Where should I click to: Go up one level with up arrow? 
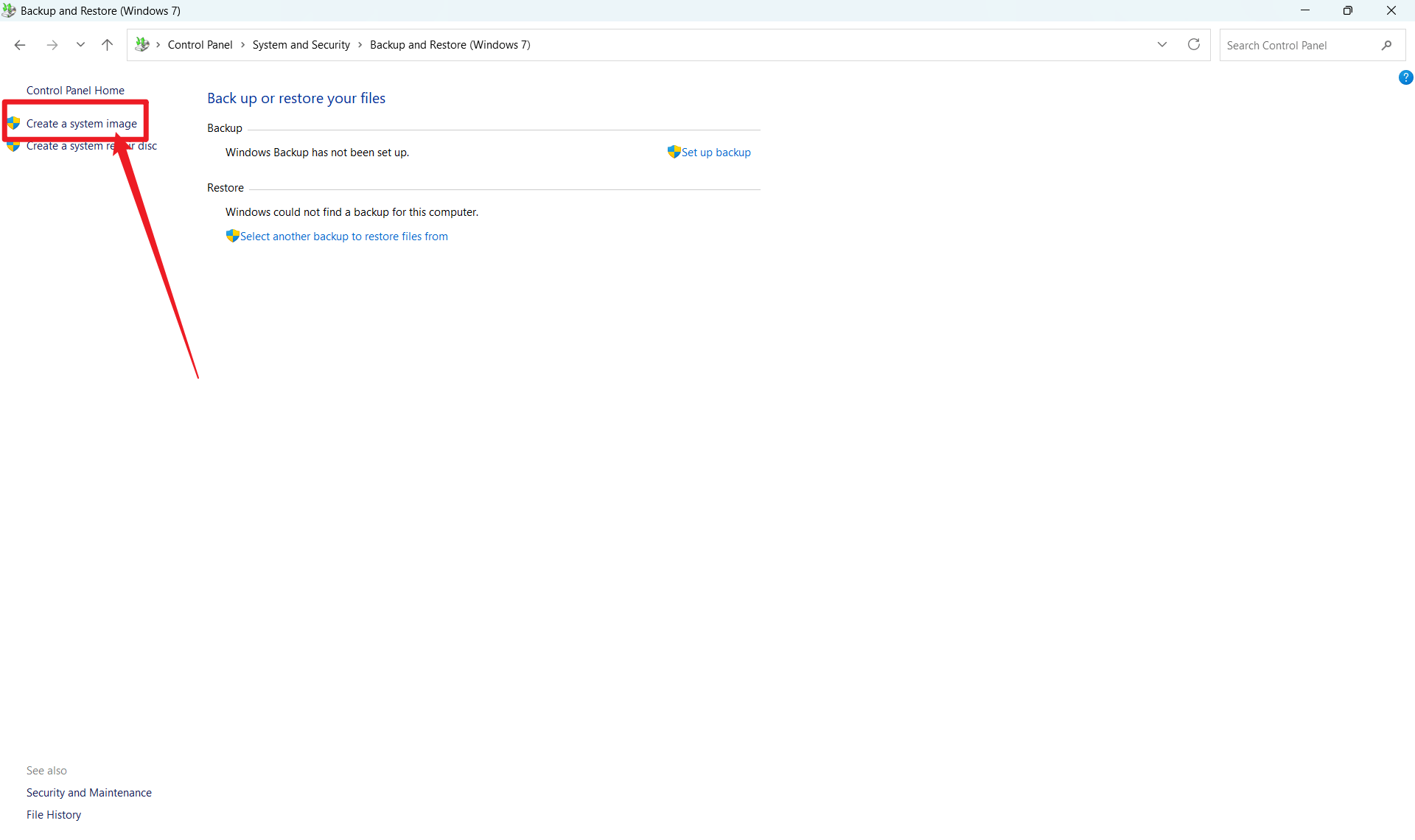tap(107, 45)
